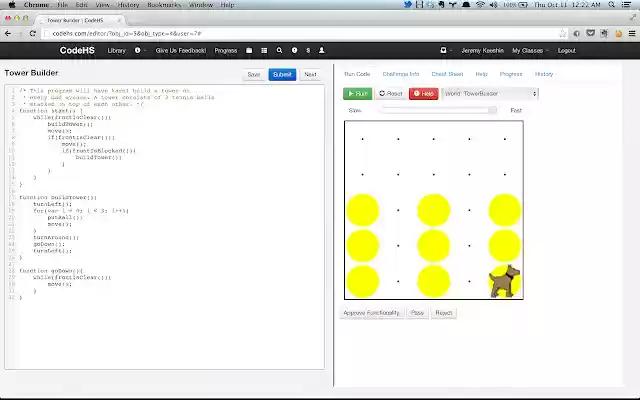
Task: Open the Chrome hamburger menu icon
Action: [x=632, y=33]
